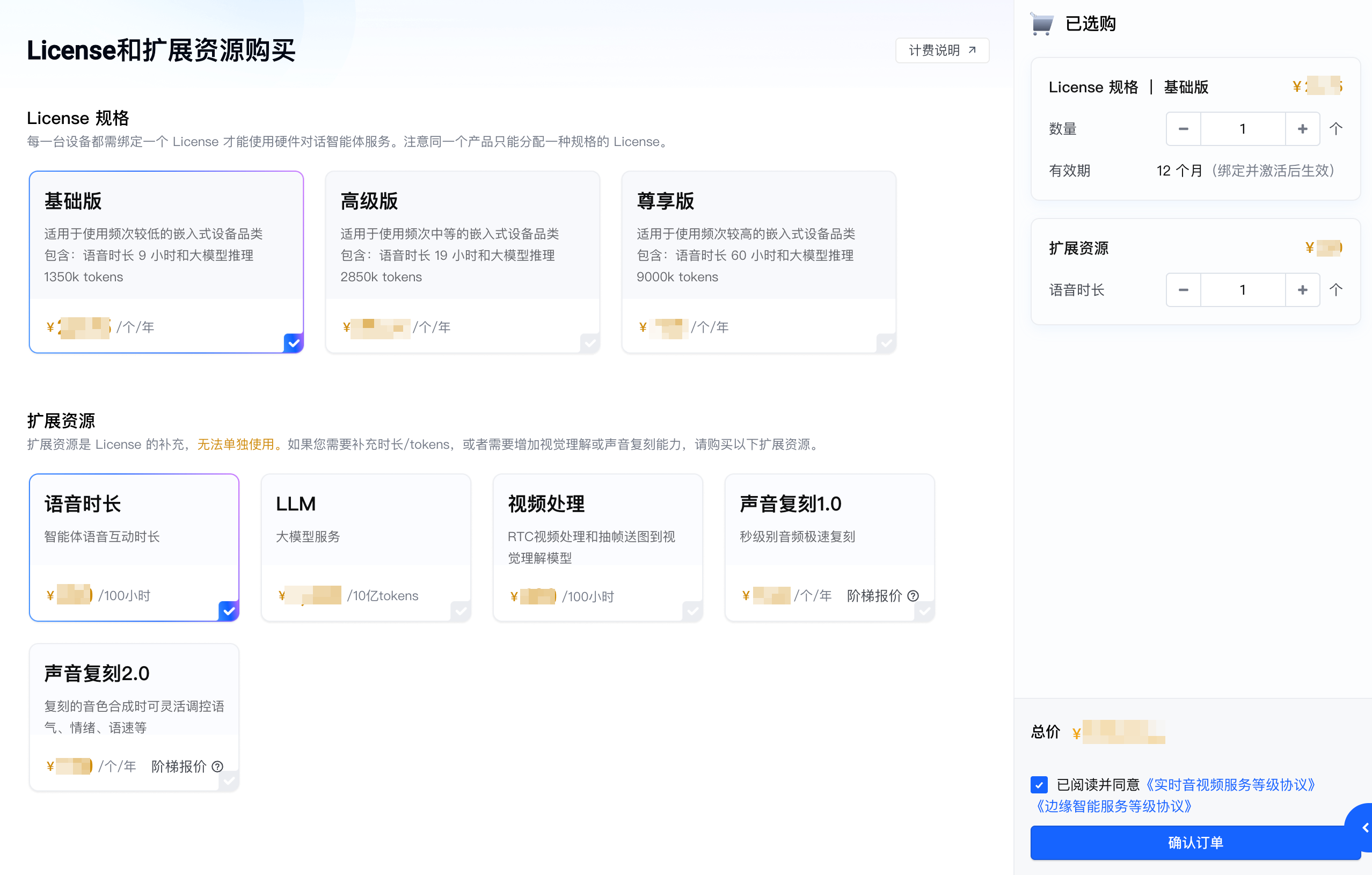This screenshot has height=875, width=1372.
Task: Click 声音复刻1.0 阶梯报价 help icon
Action: 913,596
